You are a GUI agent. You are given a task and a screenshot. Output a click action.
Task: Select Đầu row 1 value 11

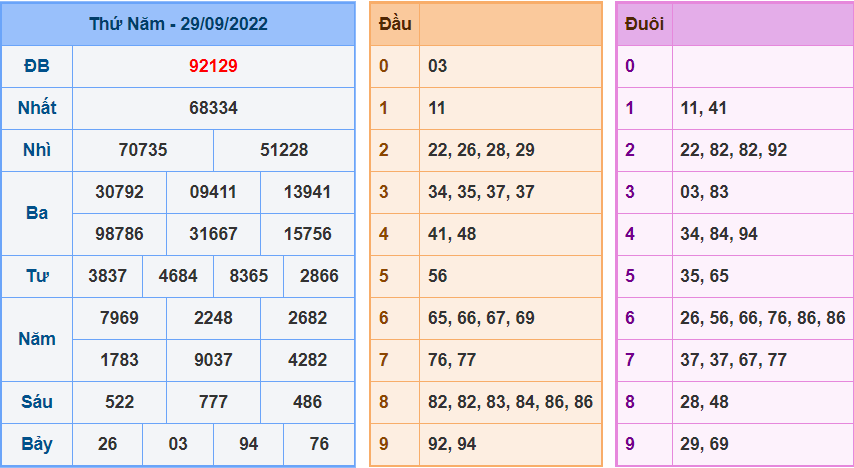coord(437,108)
